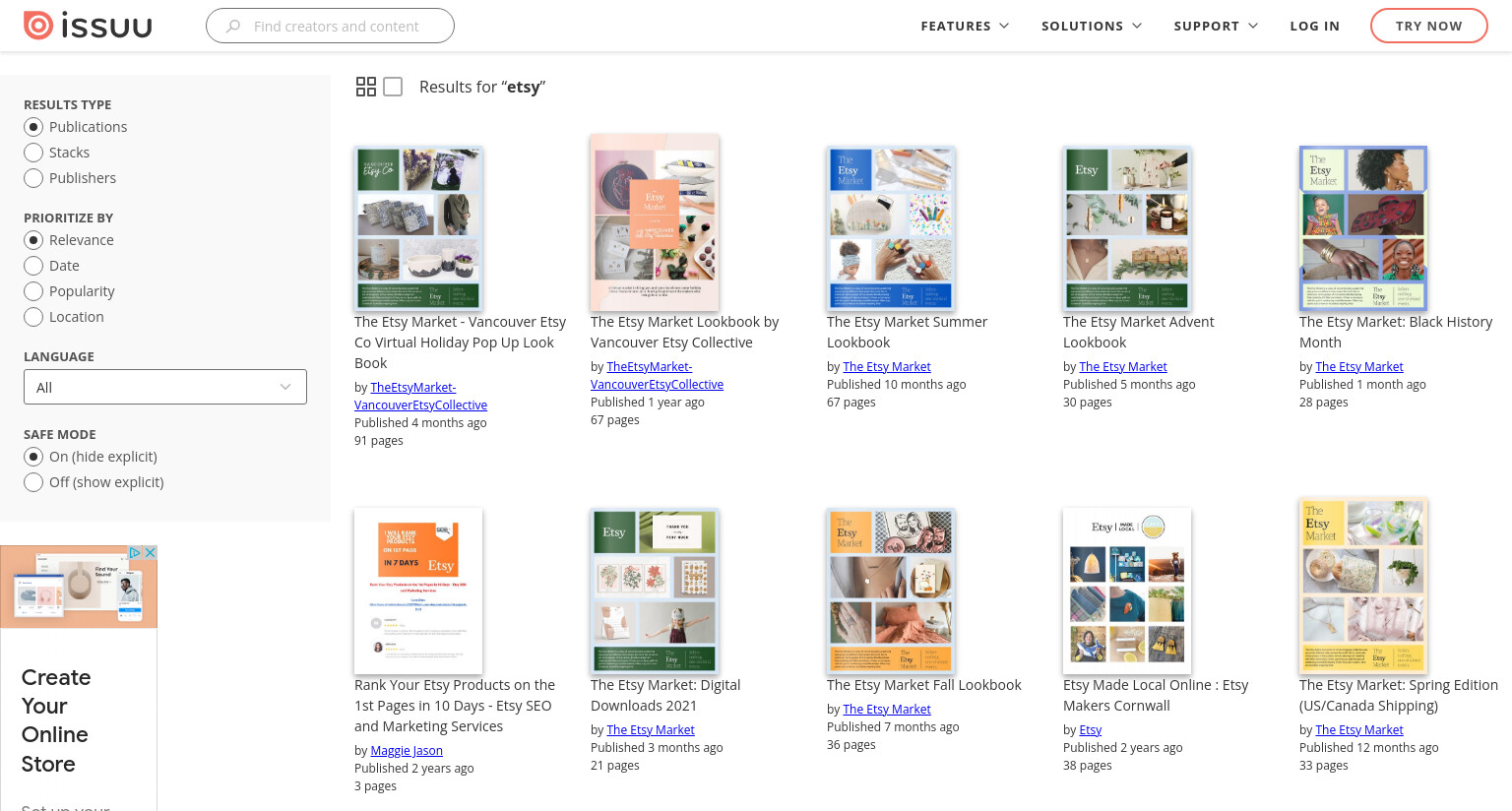Click title "The Etsy Market: Black History Month"
This screenshot has width=1512, height=811.
pos(1396,332)
